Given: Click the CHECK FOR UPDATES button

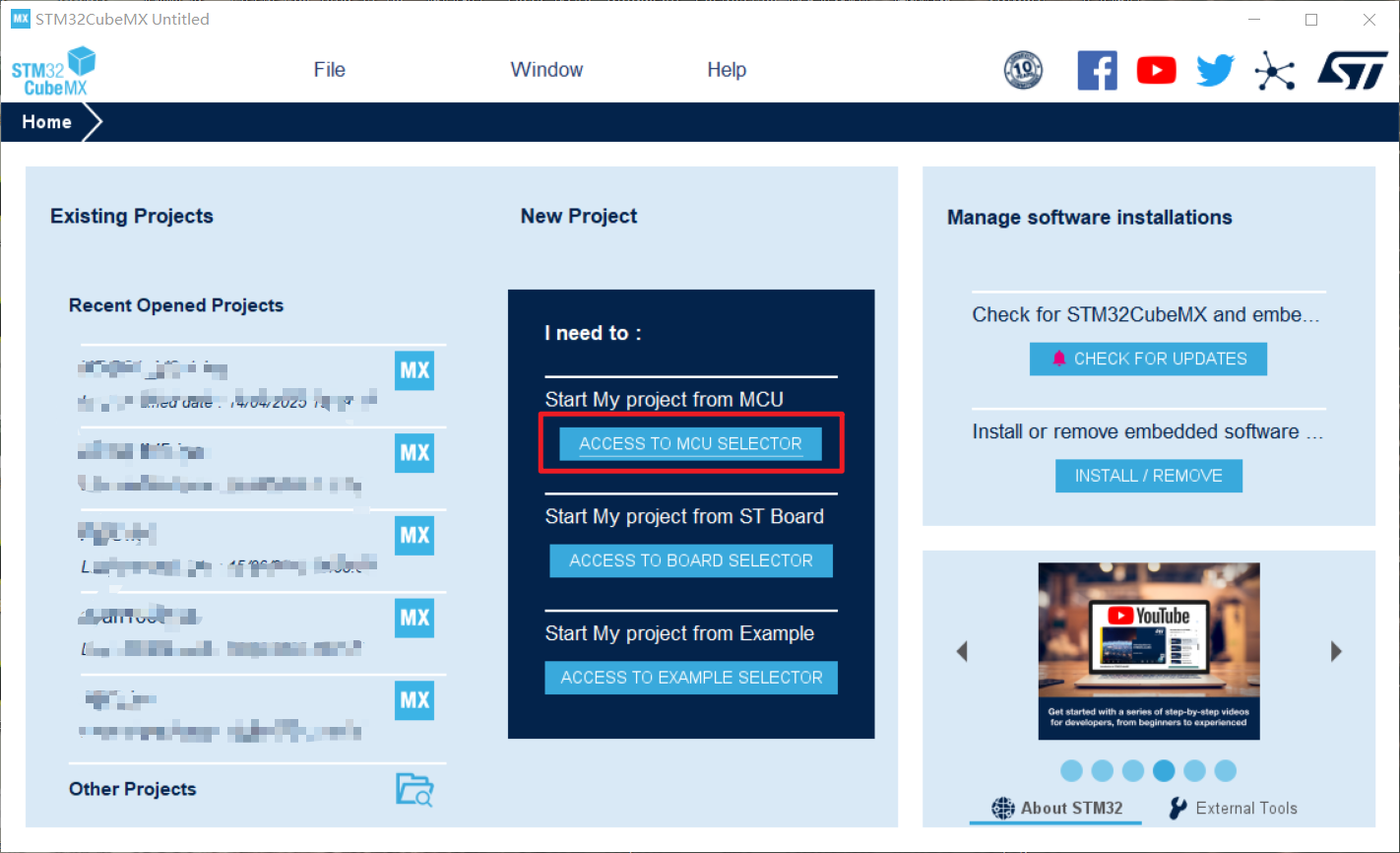Looking at the screenshot, I should [1148, 360].
